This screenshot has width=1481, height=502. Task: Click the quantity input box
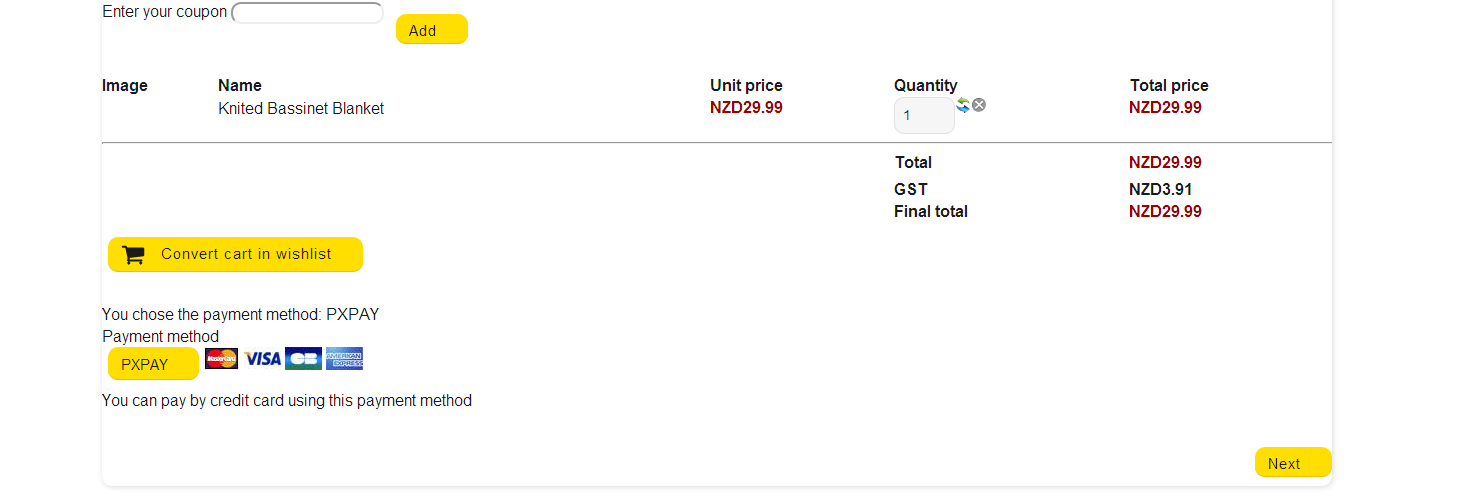pos(923,116)
